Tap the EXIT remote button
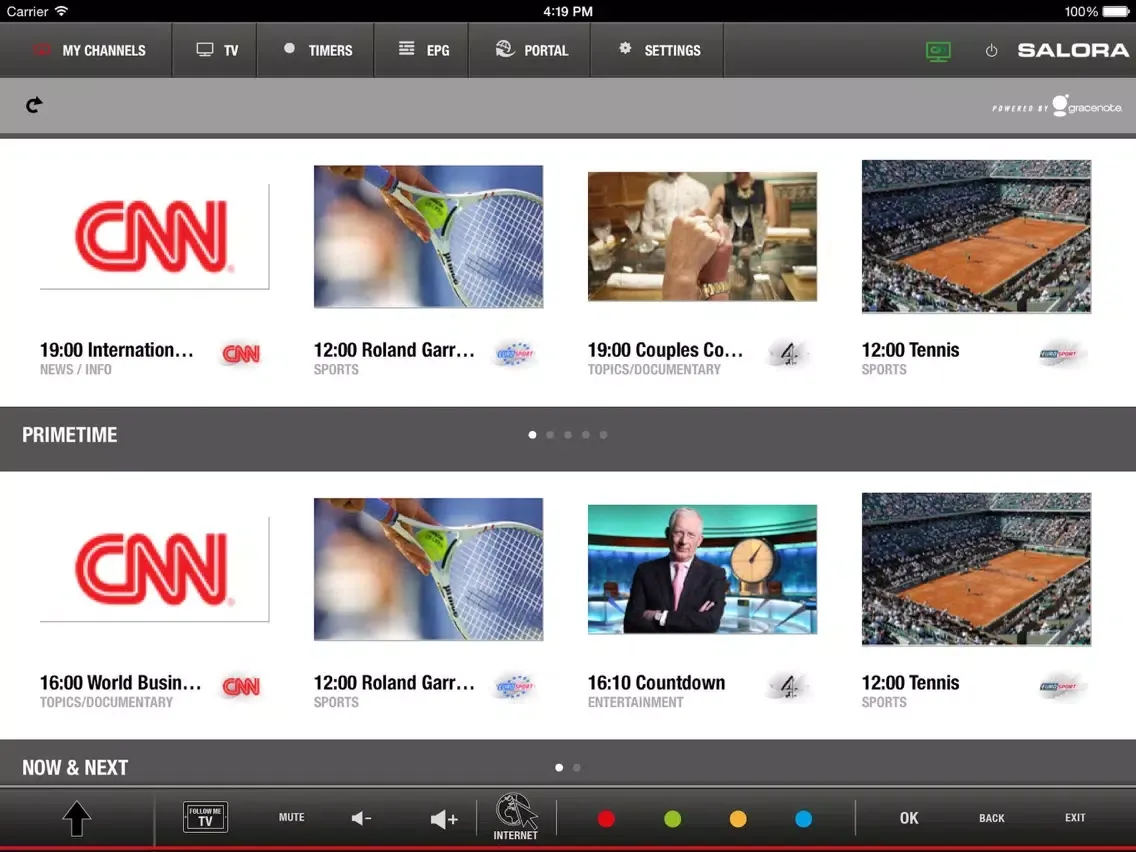The width and height of the screenshot is (1136, 852). pyautogui.click(x=1075, y=817)
